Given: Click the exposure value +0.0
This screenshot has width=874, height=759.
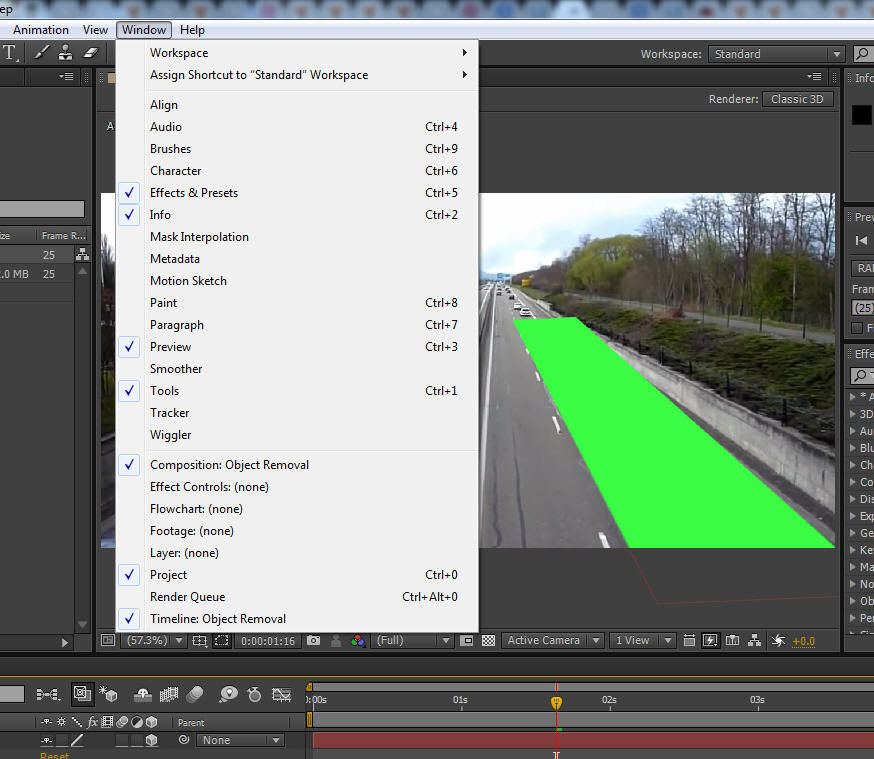Looking at the screenshot, I should tap(804, 641).
